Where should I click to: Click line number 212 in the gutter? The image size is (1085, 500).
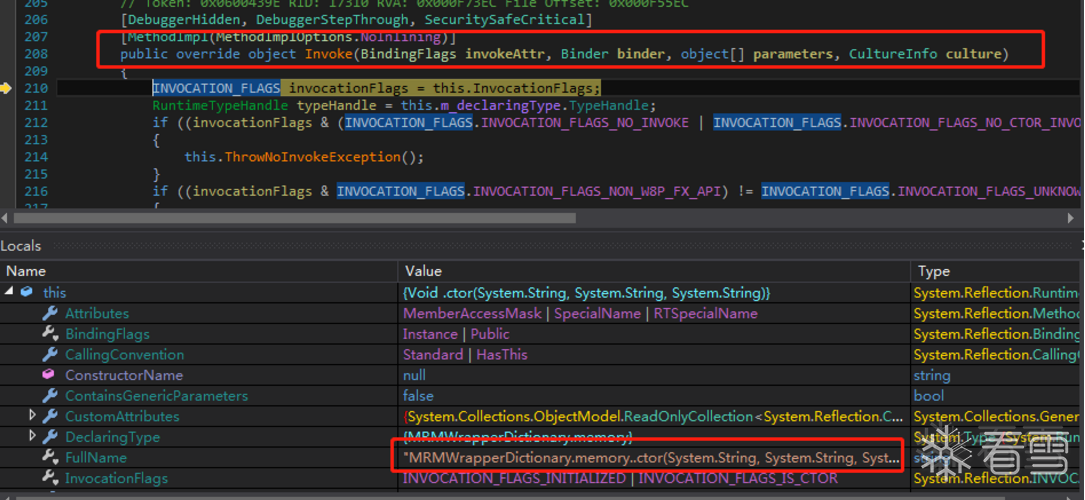click(36, 122)
